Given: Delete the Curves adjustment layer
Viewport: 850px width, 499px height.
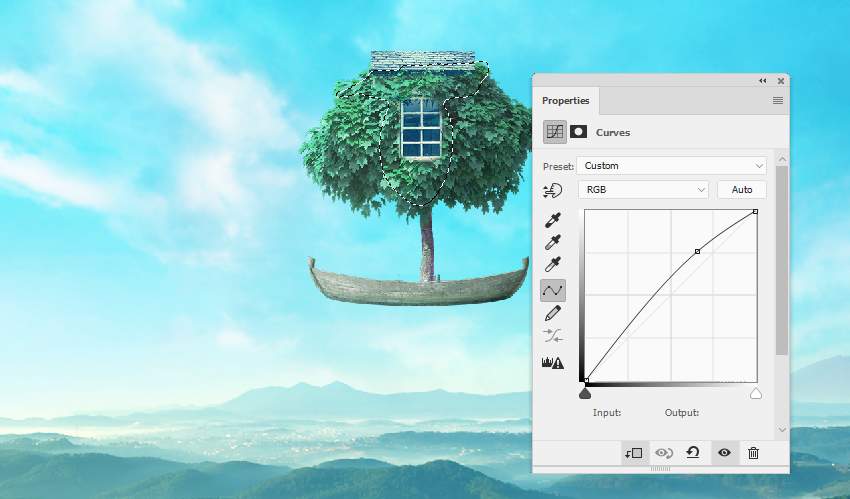Looking at the screenshot, I should tap(754, 453).
